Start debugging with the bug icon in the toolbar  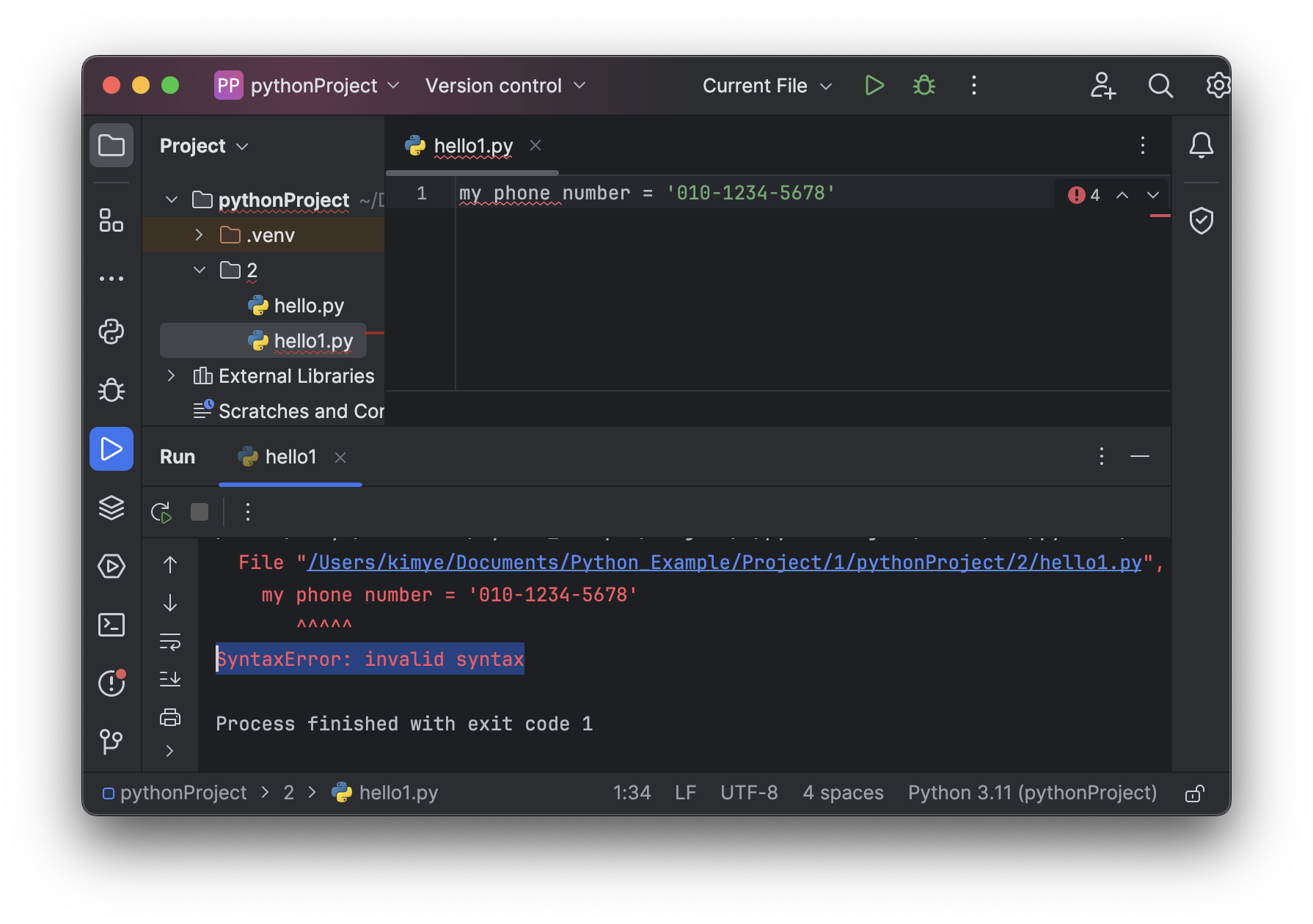[x=924, y=86]
